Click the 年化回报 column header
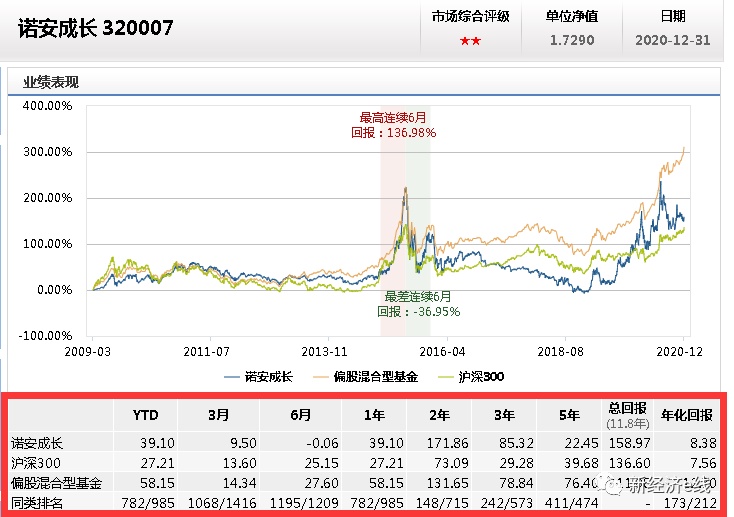The width and height of the screenshot is (734, 517). click(687, 415)
